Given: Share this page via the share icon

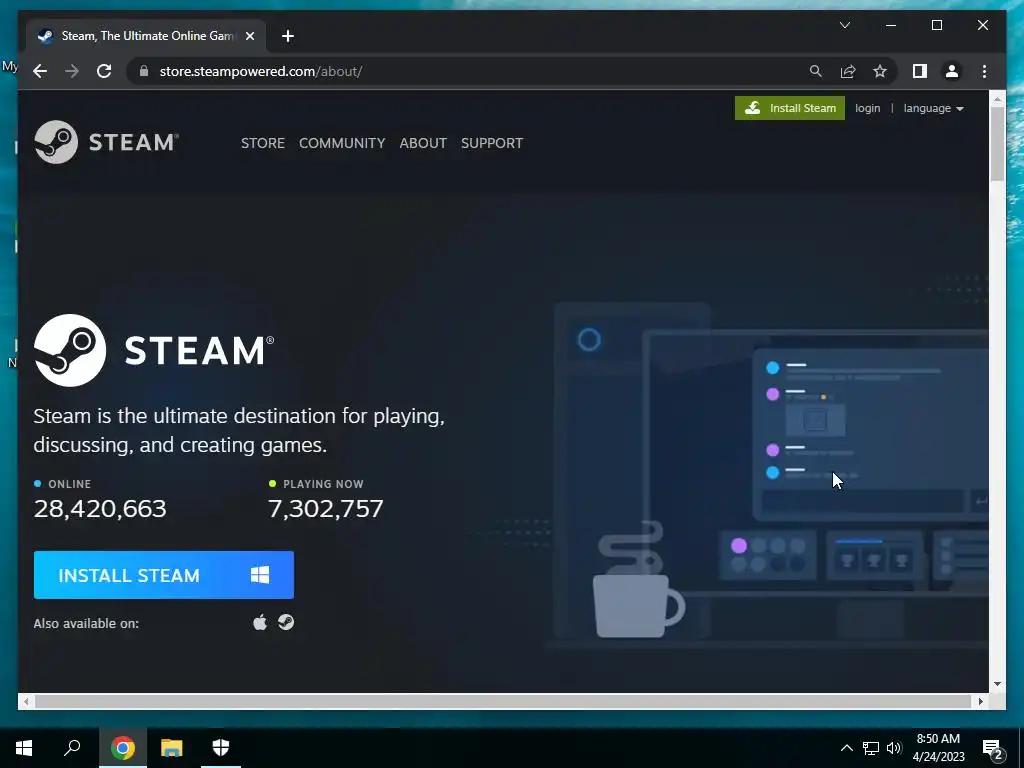Looking at the screenshot, I should click(848, 71).
